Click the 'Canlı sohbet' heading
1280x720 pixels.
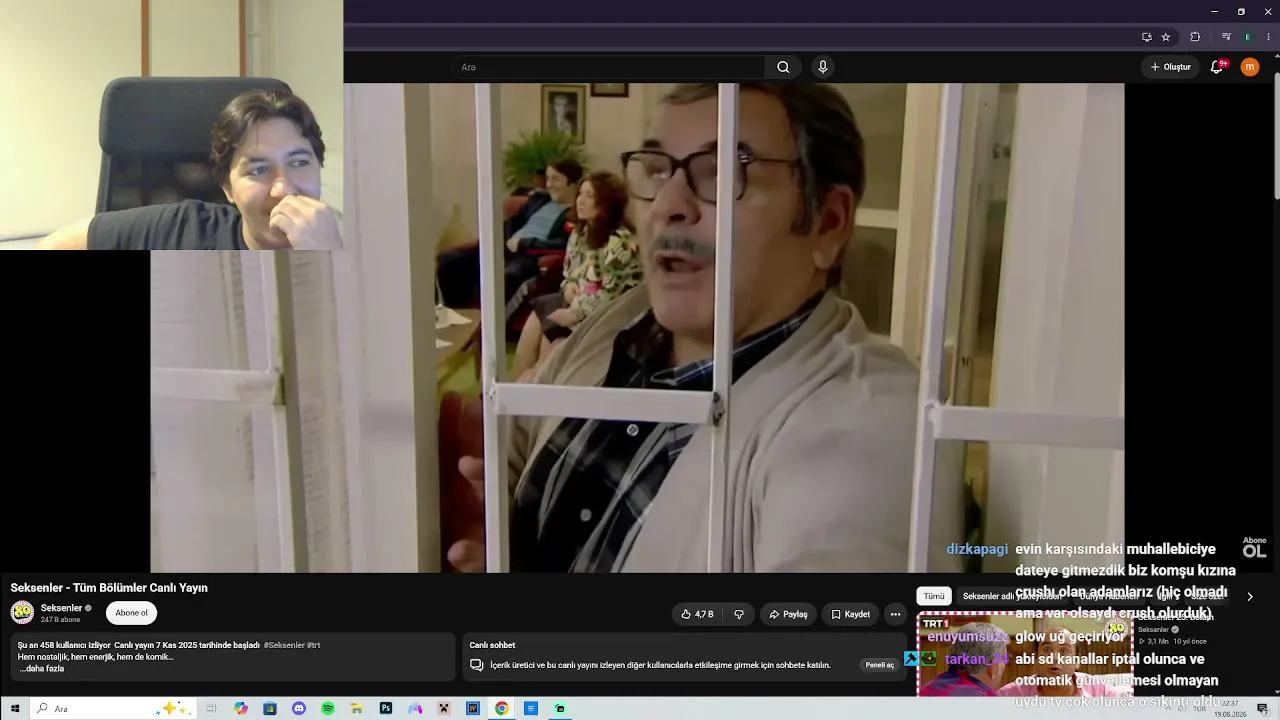[492, 645]
